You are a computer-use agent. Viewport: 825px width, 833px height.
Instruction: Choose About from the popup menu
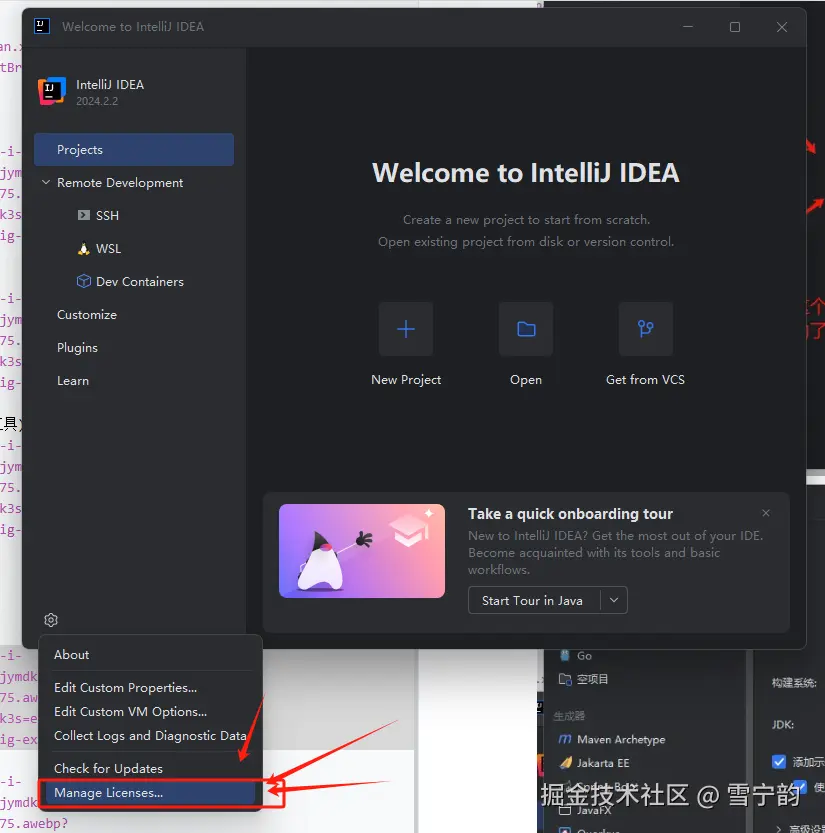point(72,654)
